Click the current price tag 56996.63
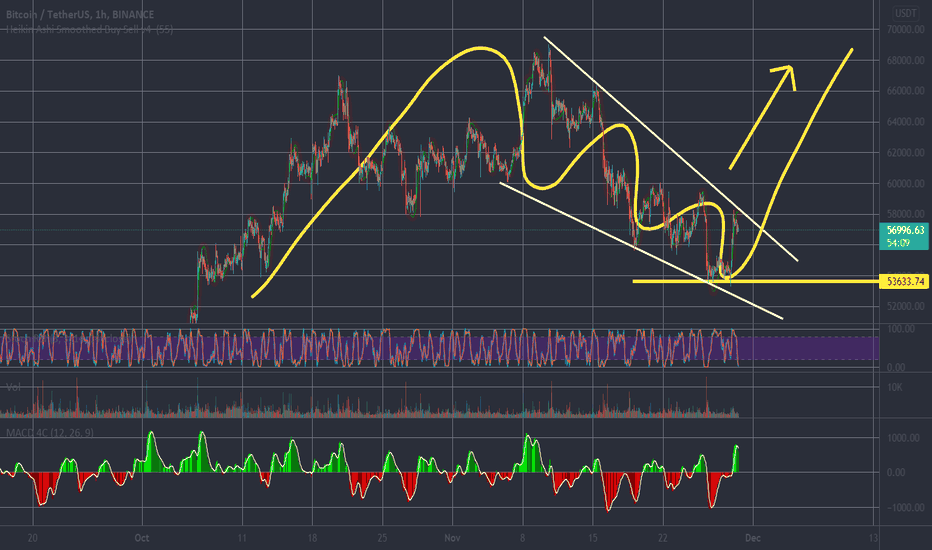932x550 pixels. pos(905,230)
